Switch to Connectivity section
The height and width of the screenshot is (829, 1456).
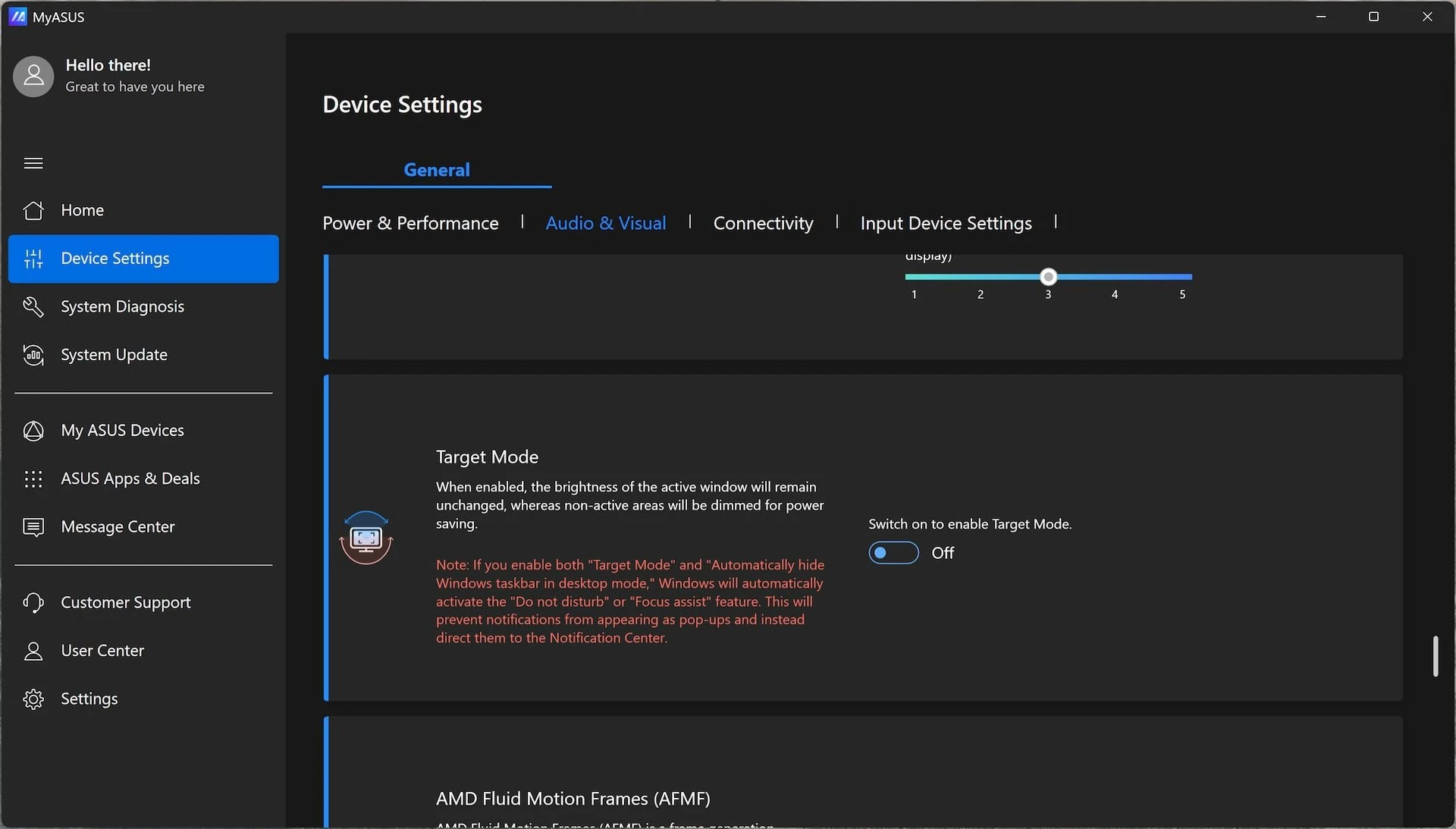763,223
